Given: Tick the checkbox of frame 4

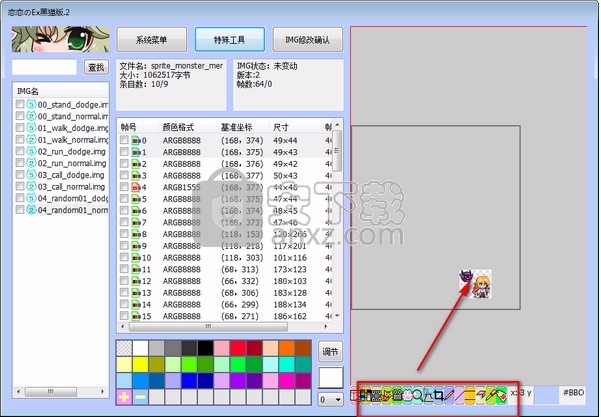Looking at the screenshot, I should (x=124, y=187).
